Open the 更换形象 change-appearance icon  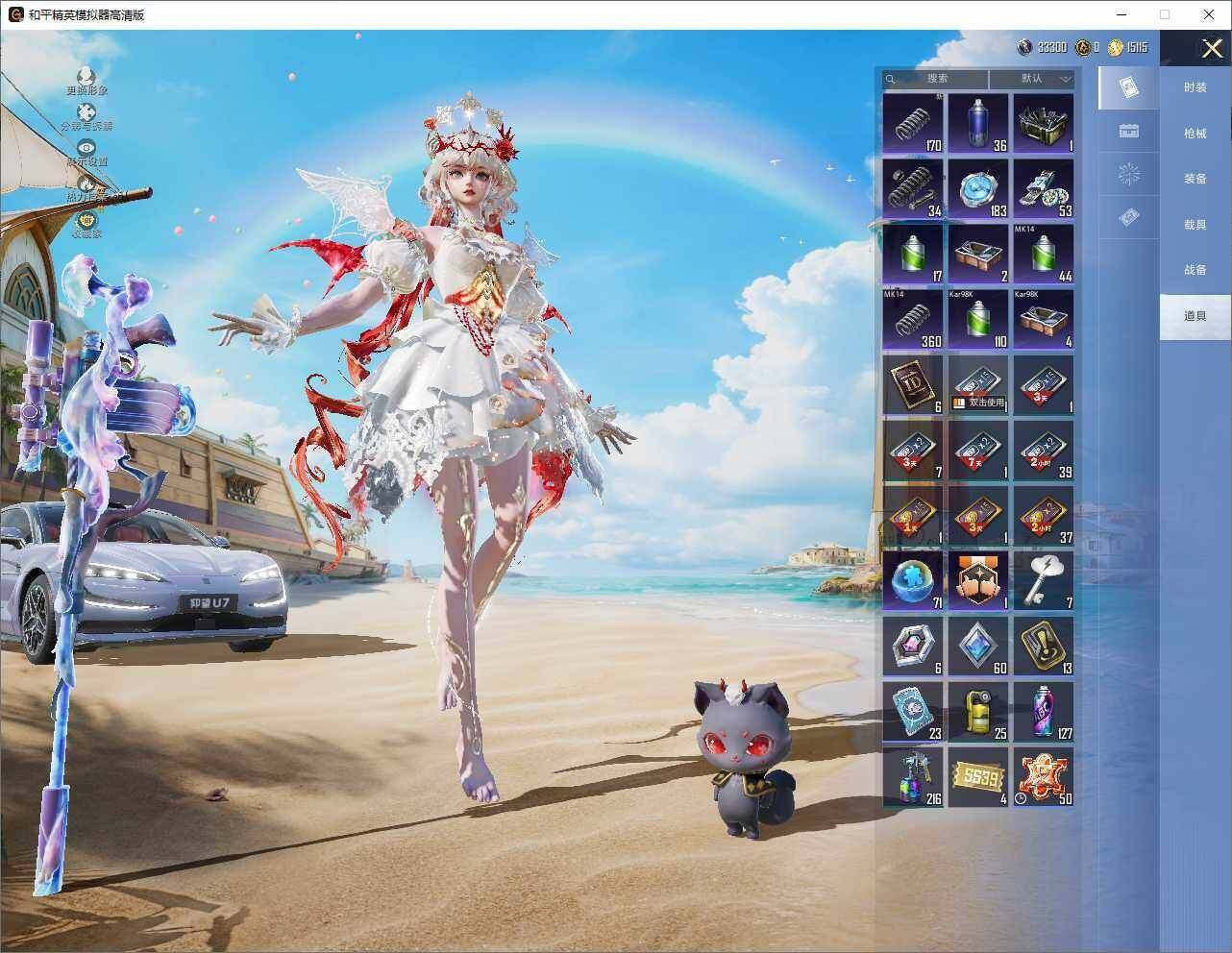coord(86,76)
